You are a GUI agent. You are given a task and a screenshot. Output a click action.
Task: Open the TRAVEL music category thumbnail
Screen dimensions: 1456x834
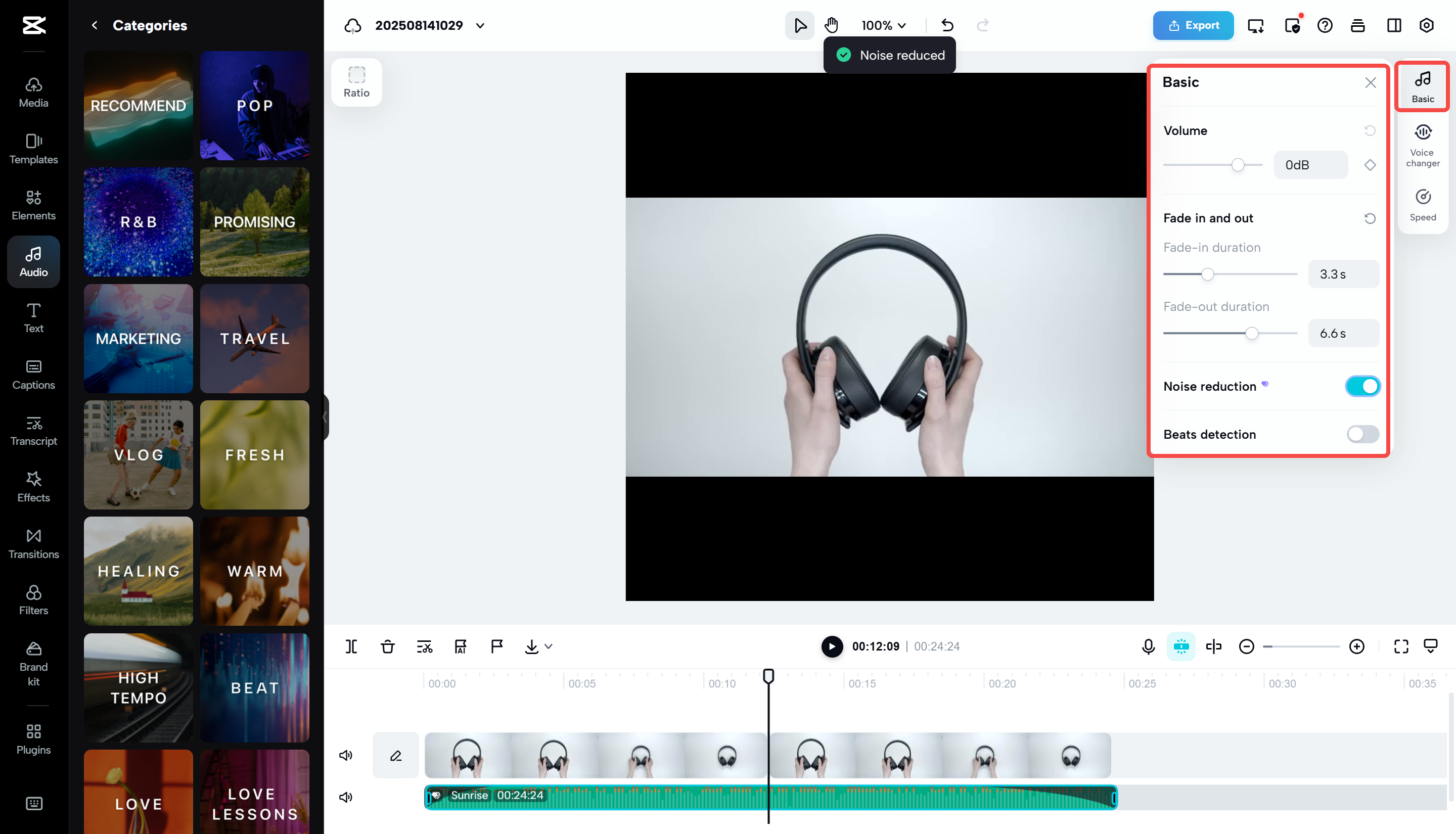254,339
